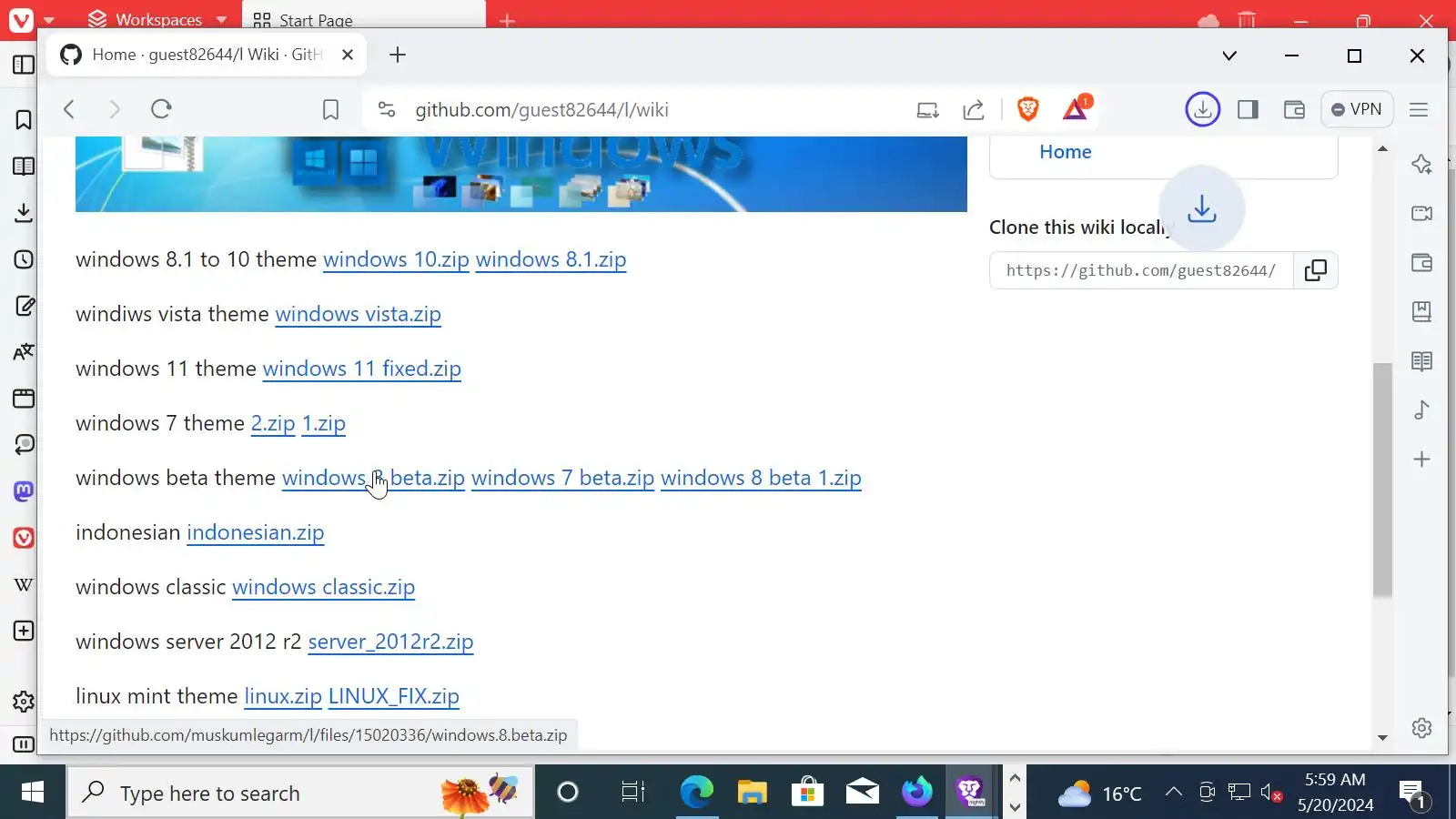Copy the wiki clone URL
The width and height of the screenshot is (1456, 819).
coord(1316,270)
